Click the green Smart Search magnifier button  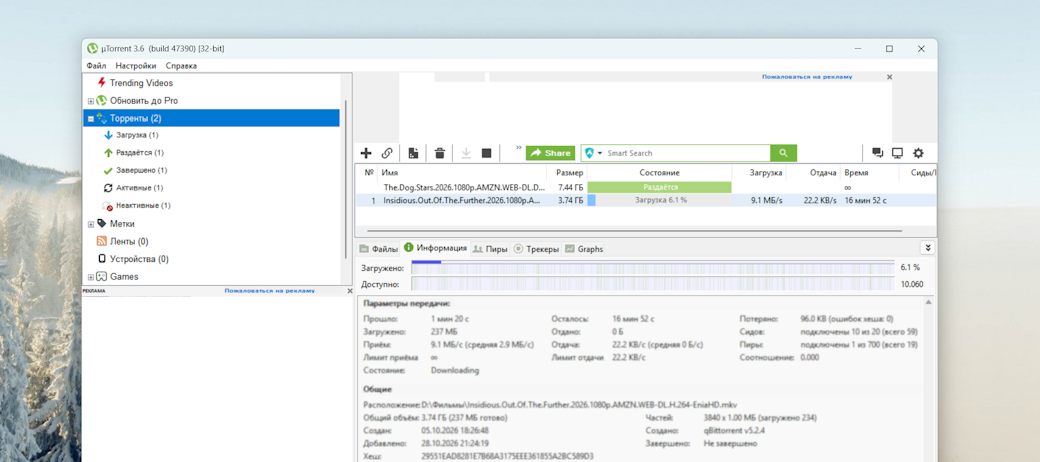(x=783, y=153)
